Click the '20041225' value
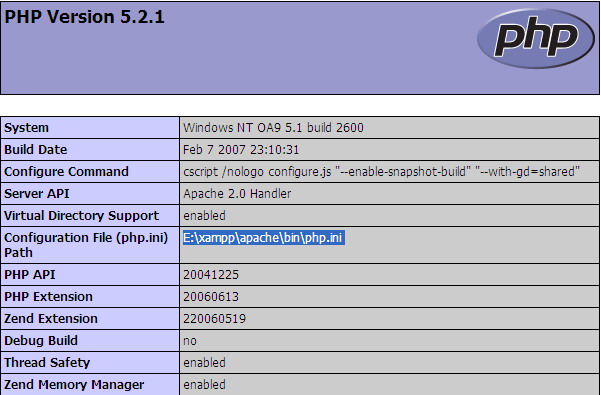The height and width of the screenshot is (395, 601). tap(211, 275)
